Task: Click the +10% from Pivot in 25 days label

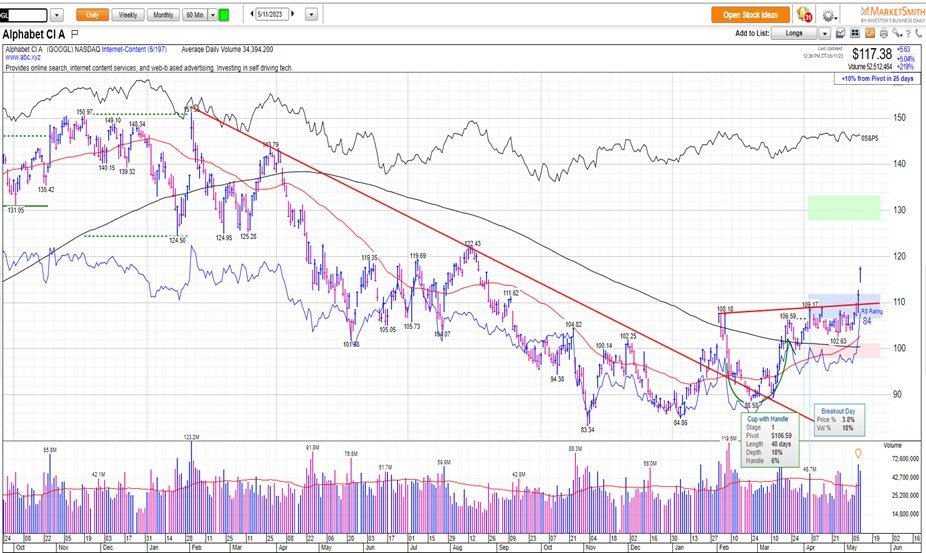Action: (x=876, y=79)
